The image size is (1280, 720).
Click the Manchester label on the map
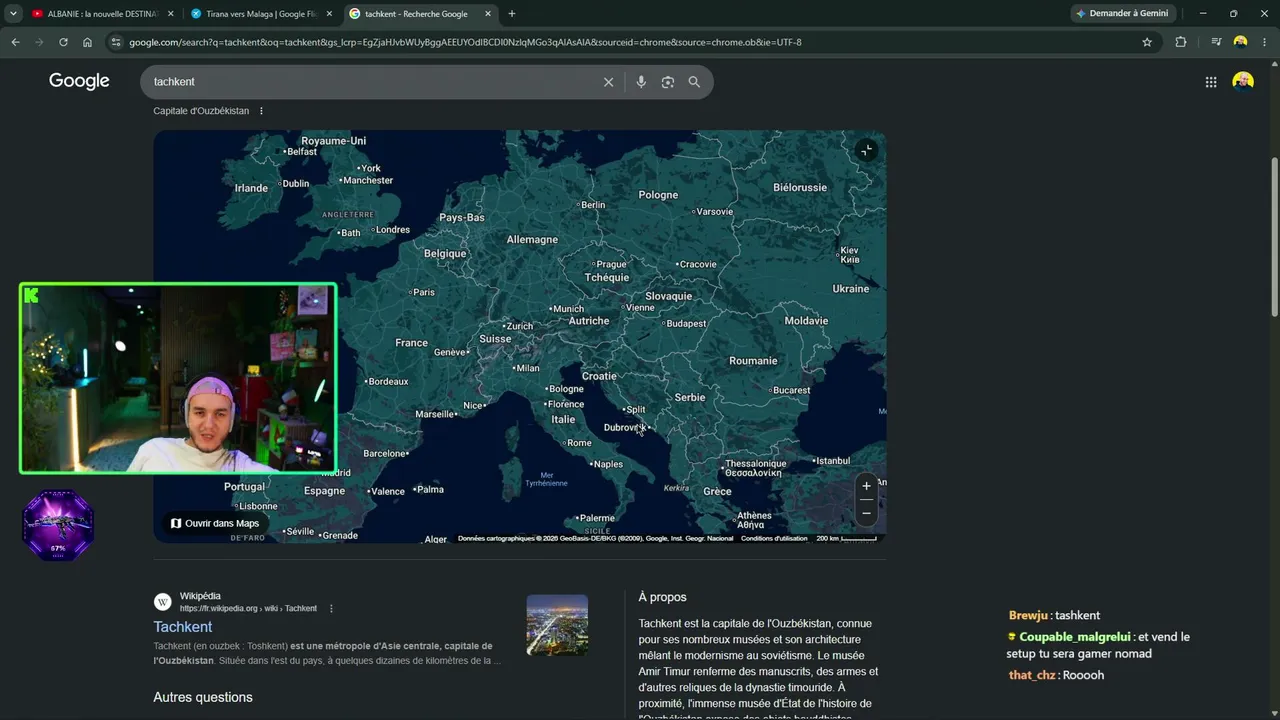tap(367, 180)
